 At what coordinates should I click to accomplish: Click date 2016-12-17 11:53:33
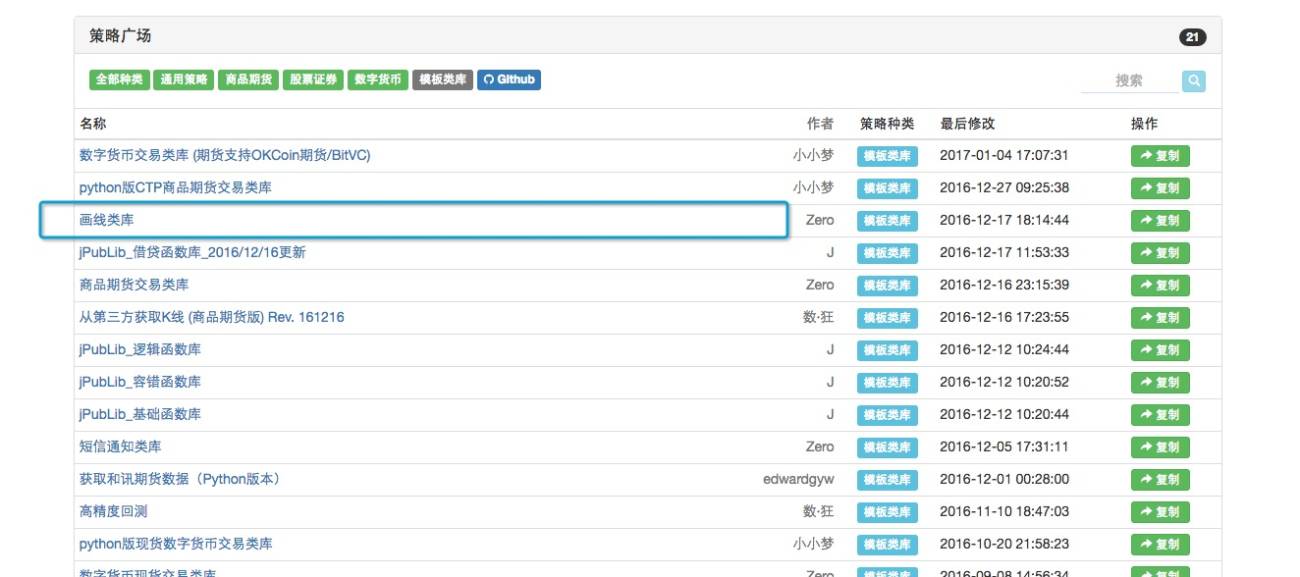(1005, 252)
